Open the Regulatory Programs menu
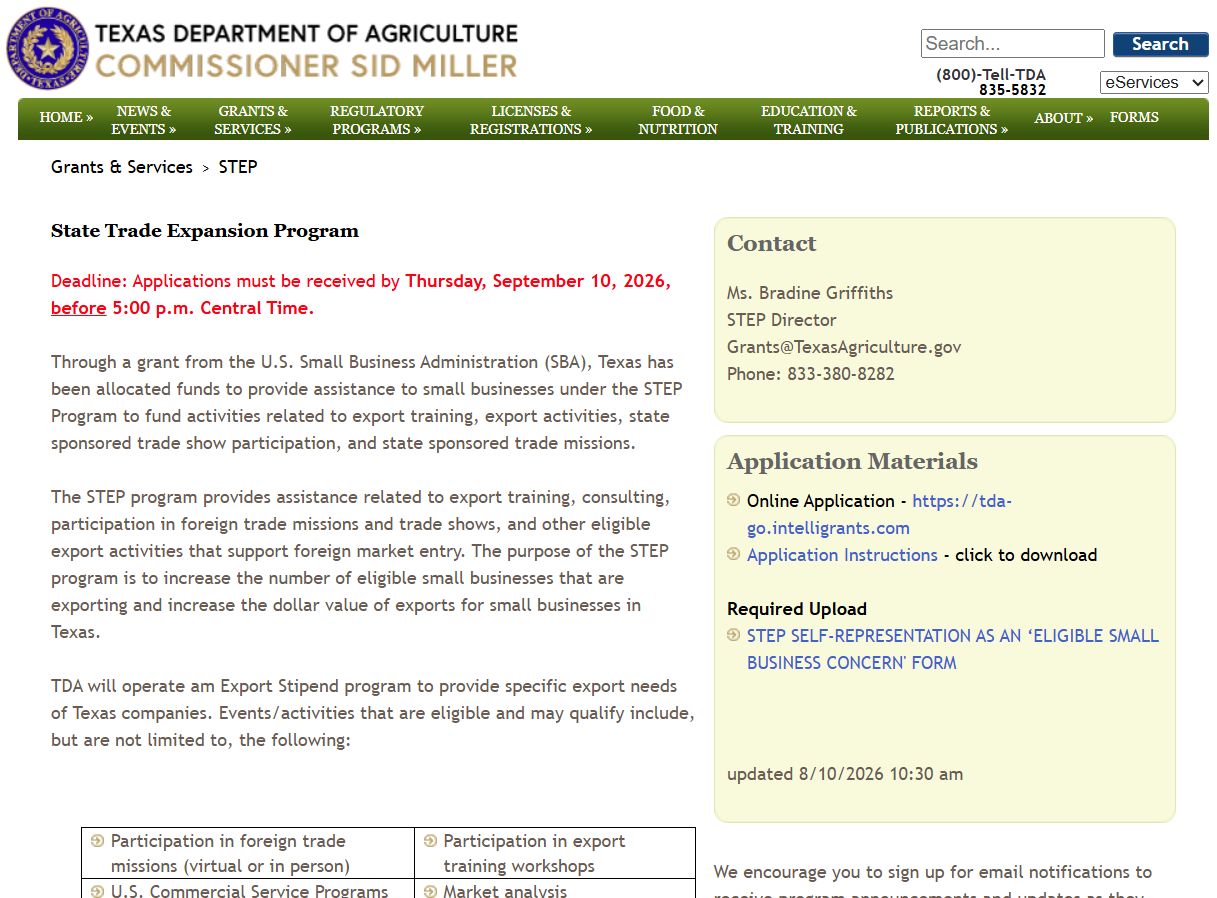Screen dimensions: 1217x898 tap(377, 120)
